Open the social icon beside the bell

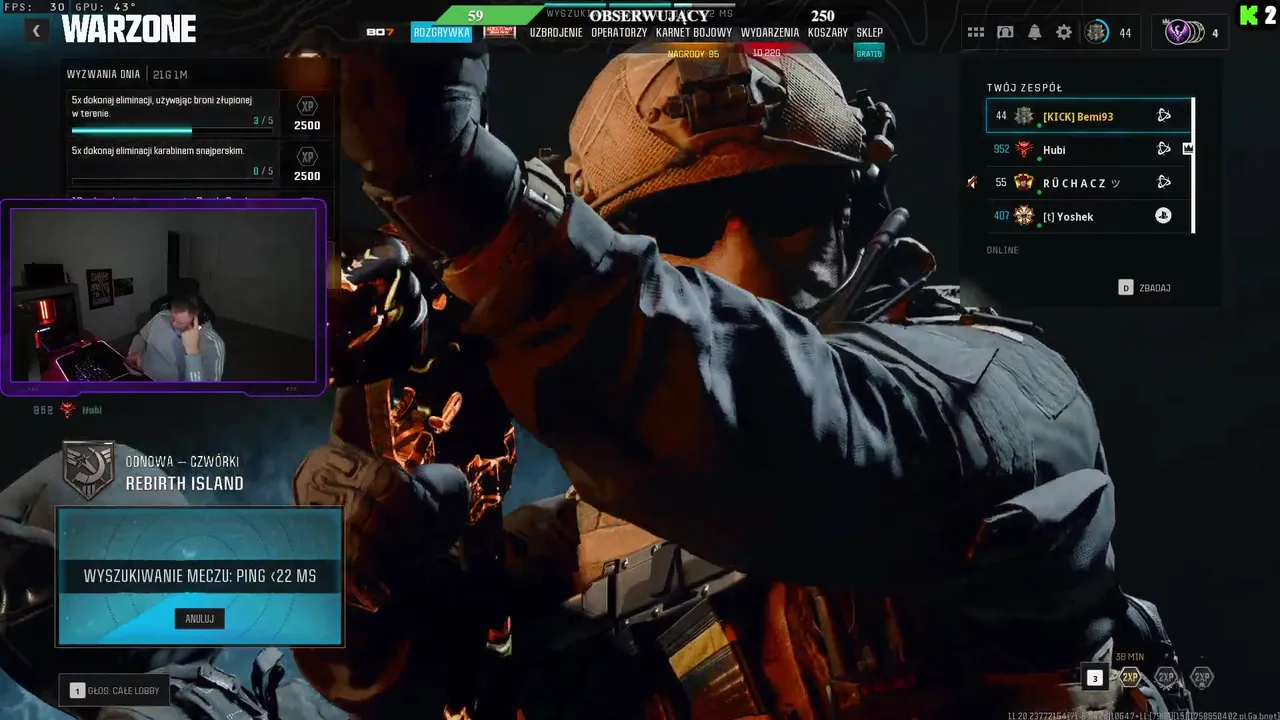(x=1005, y=32)
